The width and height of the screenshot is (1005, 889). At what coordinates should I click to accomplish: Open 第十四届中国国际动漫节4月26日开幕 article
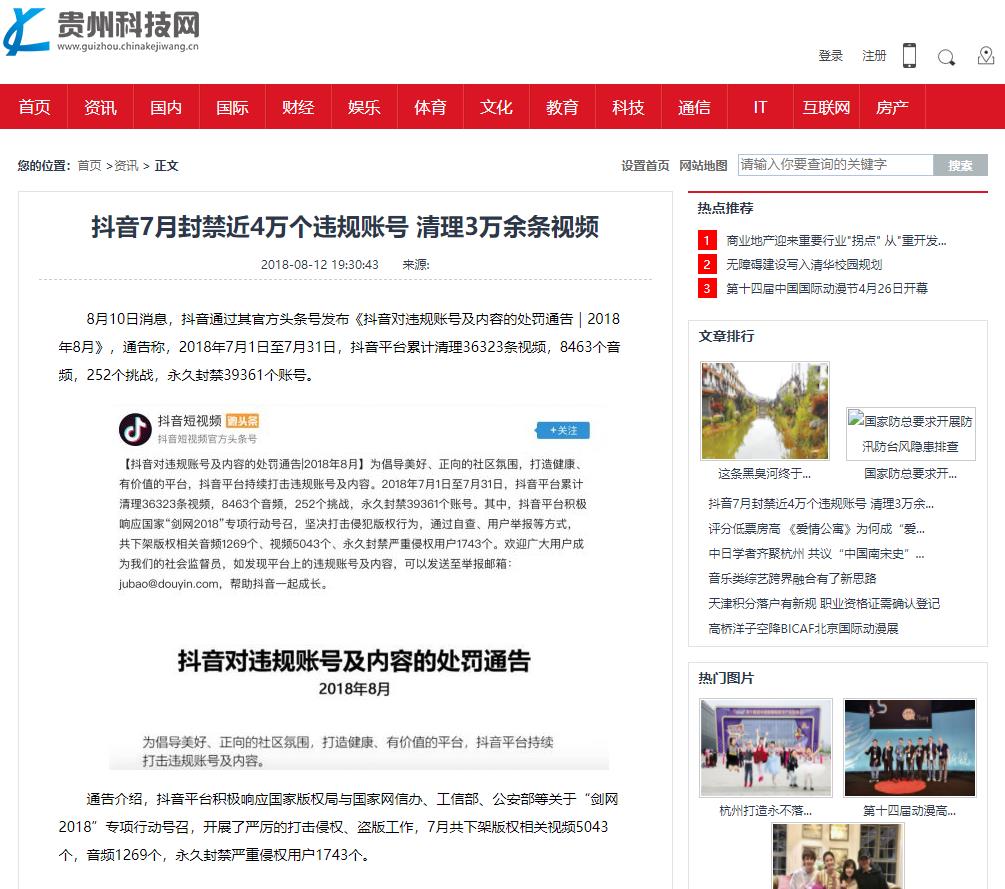click(x=827, y=288)
